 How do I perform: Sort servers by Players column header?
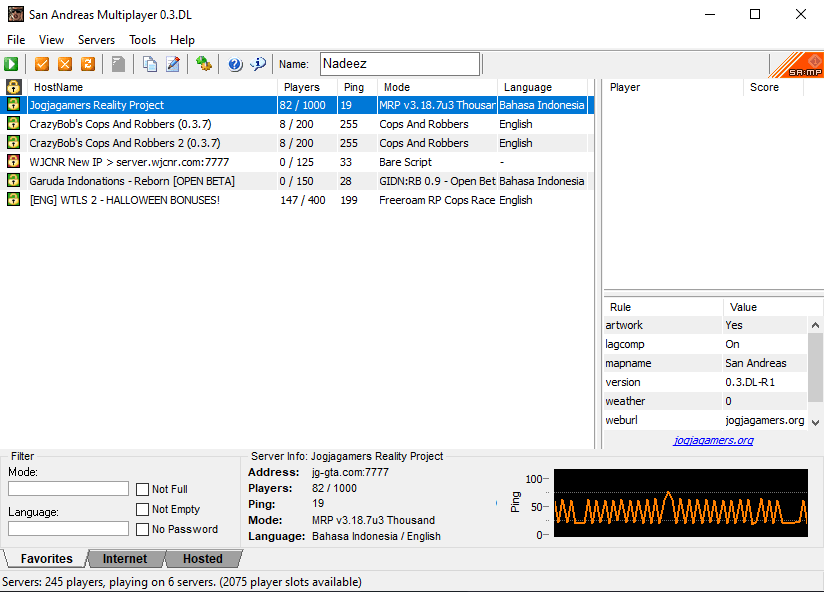(307, 87)
